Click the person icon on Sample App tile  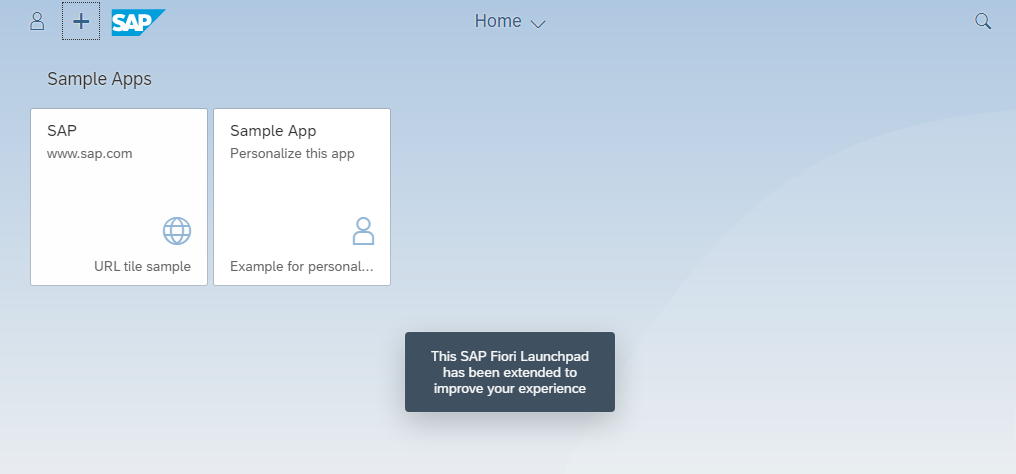tap(364, 231)
